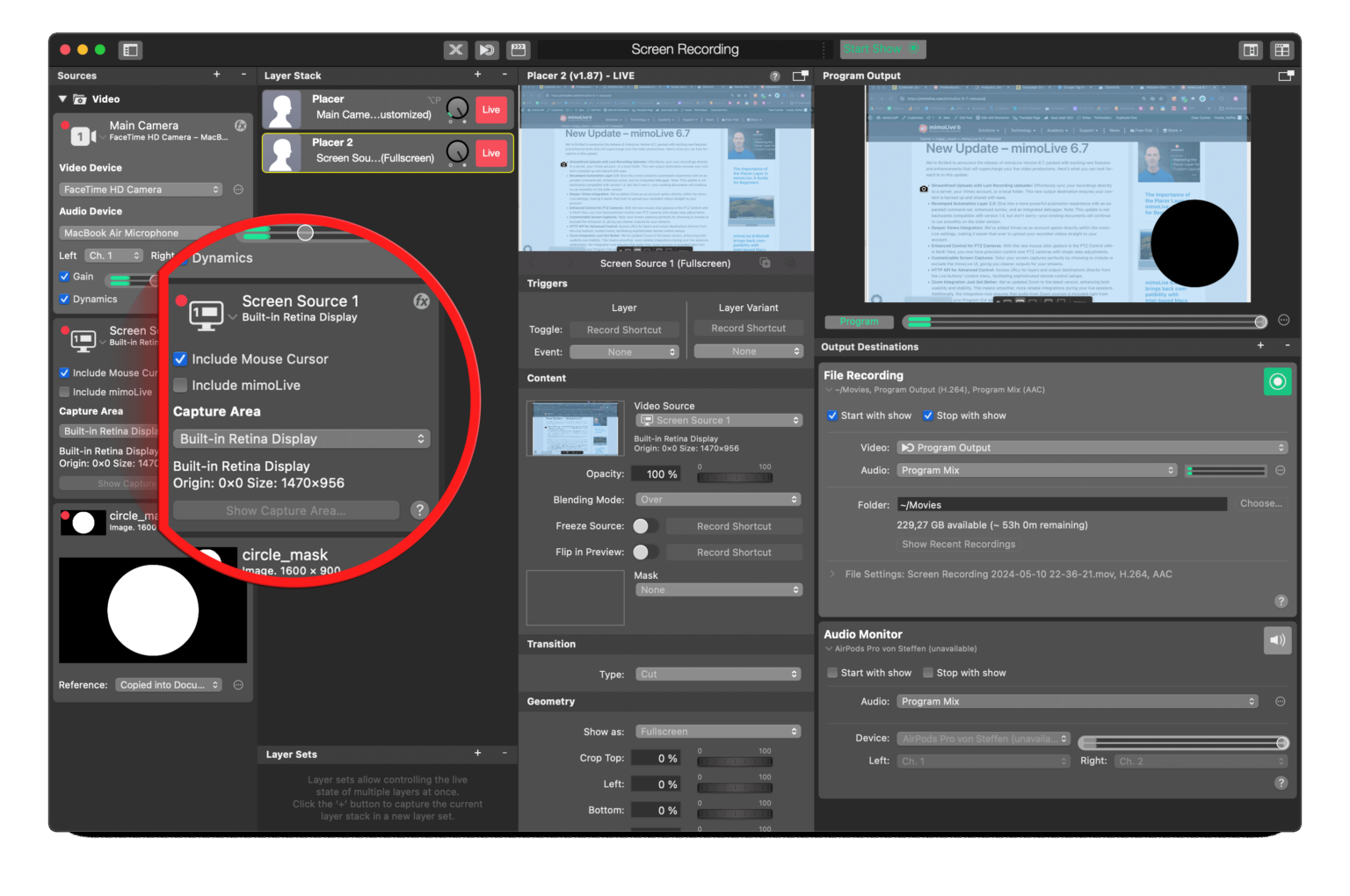1350x896 pixels.
Task: Toggle the Freeze Source switch
Action: click(645, 526)
